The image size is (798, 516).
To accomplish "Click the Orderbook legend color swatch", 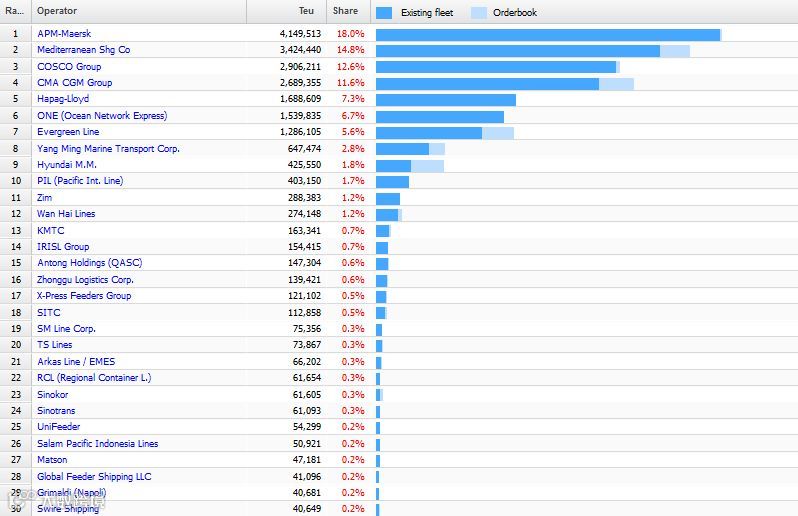I will (479, 13).
